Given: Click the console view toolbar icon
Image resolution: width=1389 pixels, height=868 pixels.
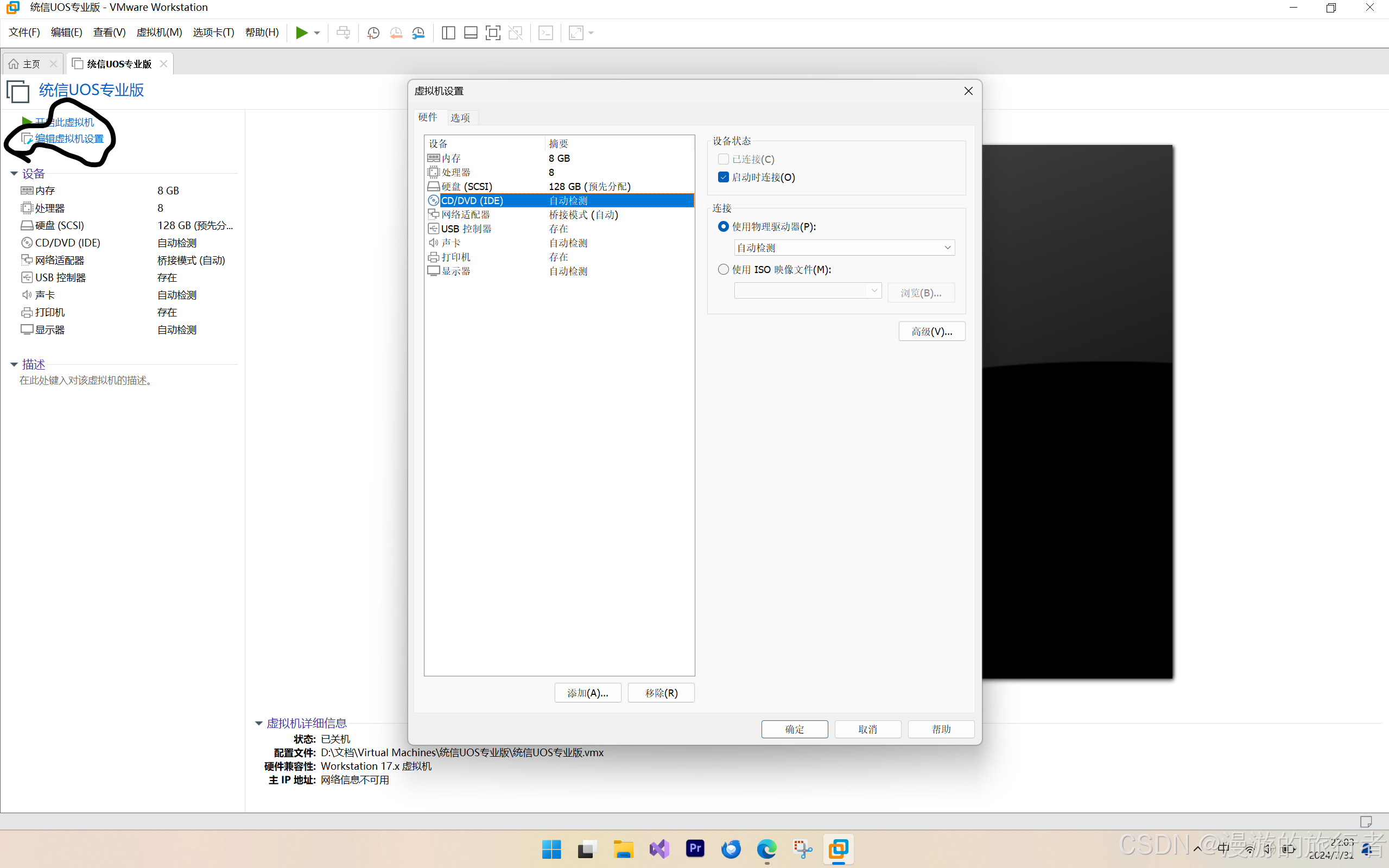Looking at the screenshot, I should point(546,33).
